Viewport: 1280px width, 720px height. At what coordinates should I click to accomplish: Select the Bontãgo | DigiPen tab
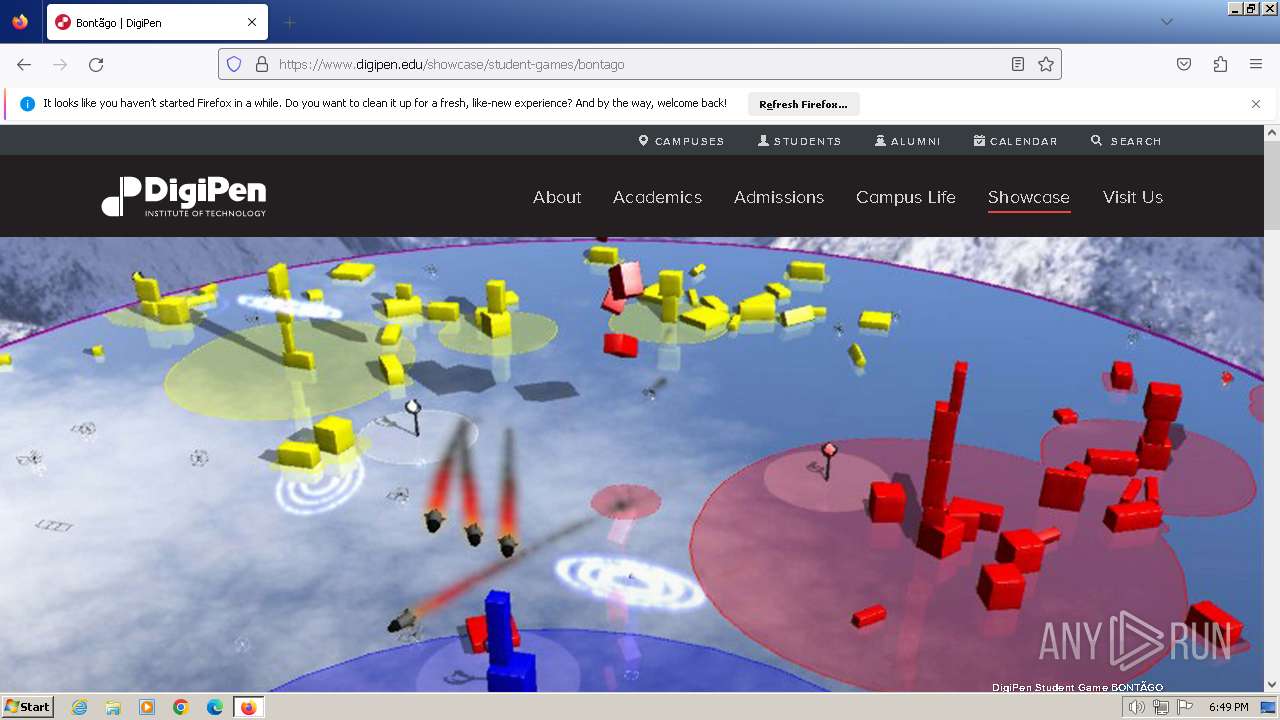pyautogui.click(x=156, y=22)
